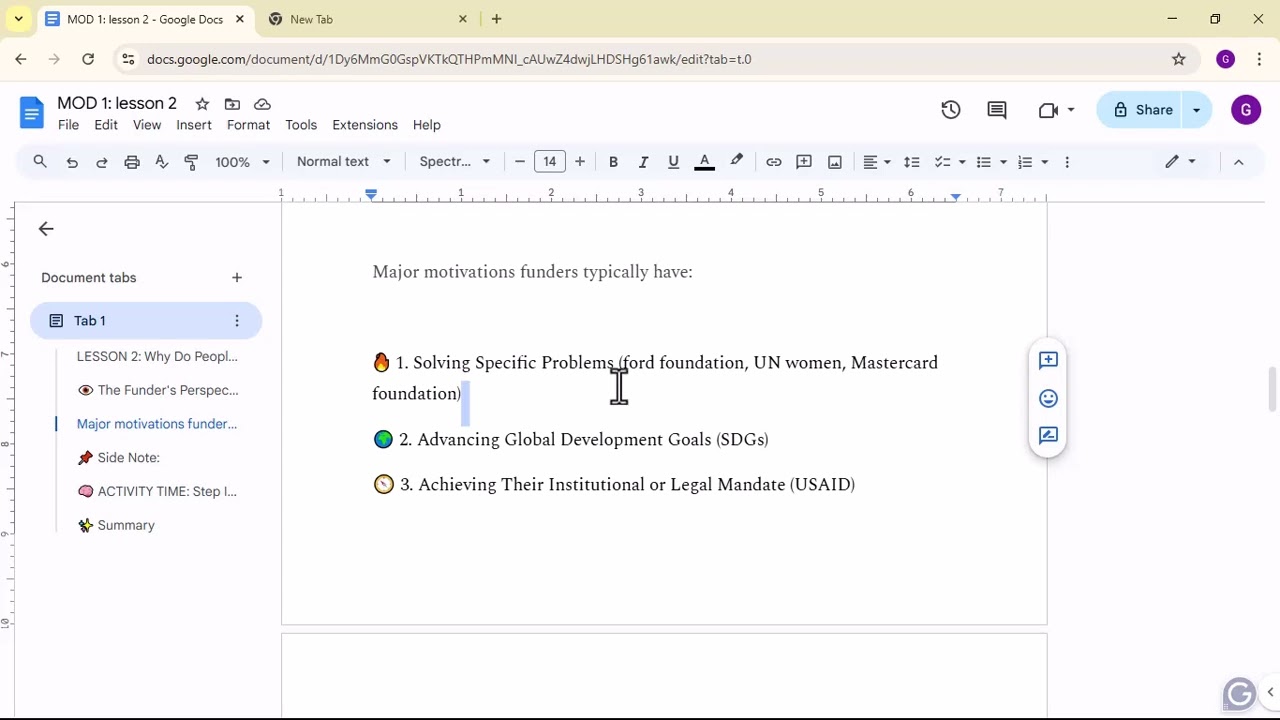Toggle italic formatting

click(643, 162)
